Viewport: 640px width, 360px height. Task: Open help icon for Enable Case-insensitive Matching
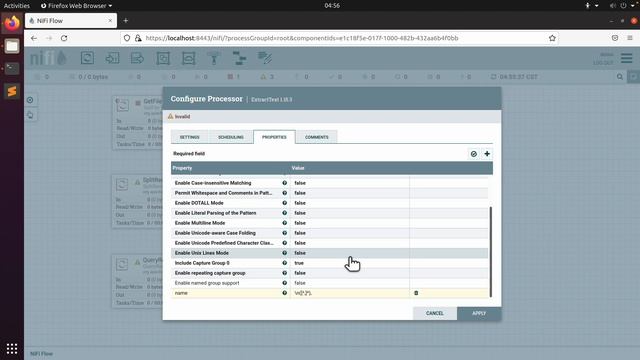284,183
